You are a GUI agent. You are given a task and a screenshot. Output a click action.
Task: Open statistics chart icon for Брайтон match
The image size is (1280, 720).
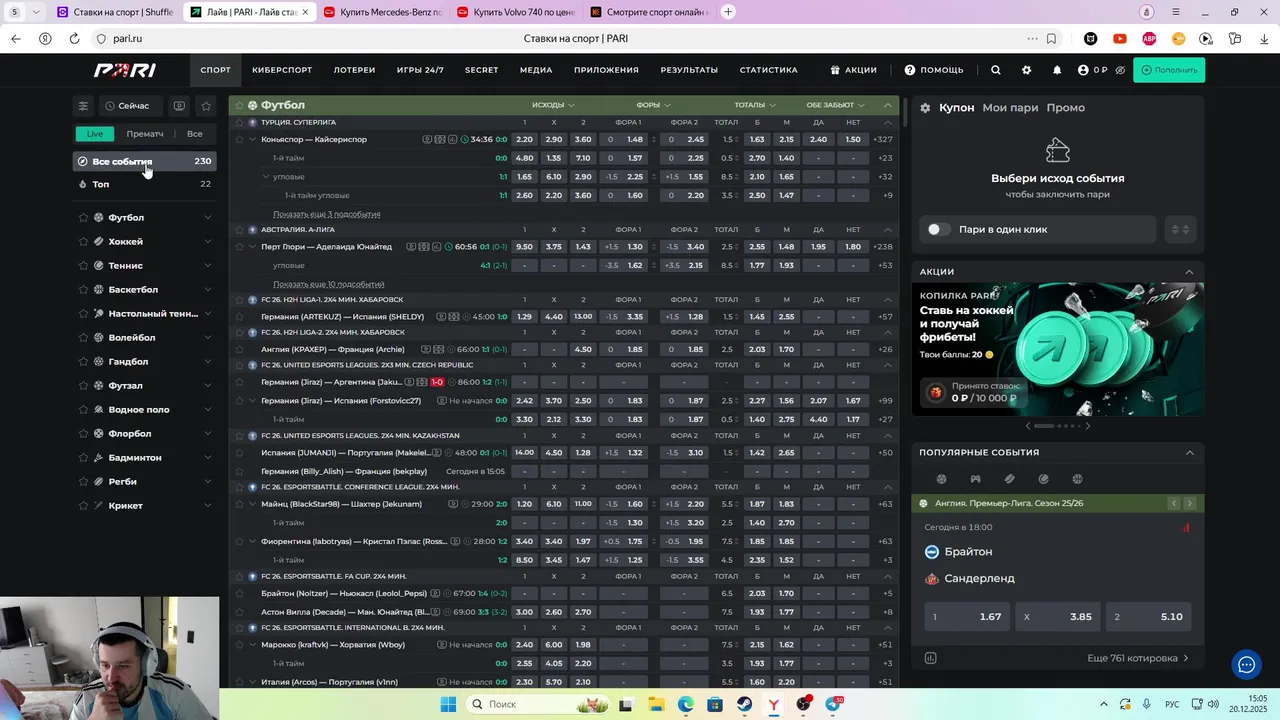tap(930, 658)
